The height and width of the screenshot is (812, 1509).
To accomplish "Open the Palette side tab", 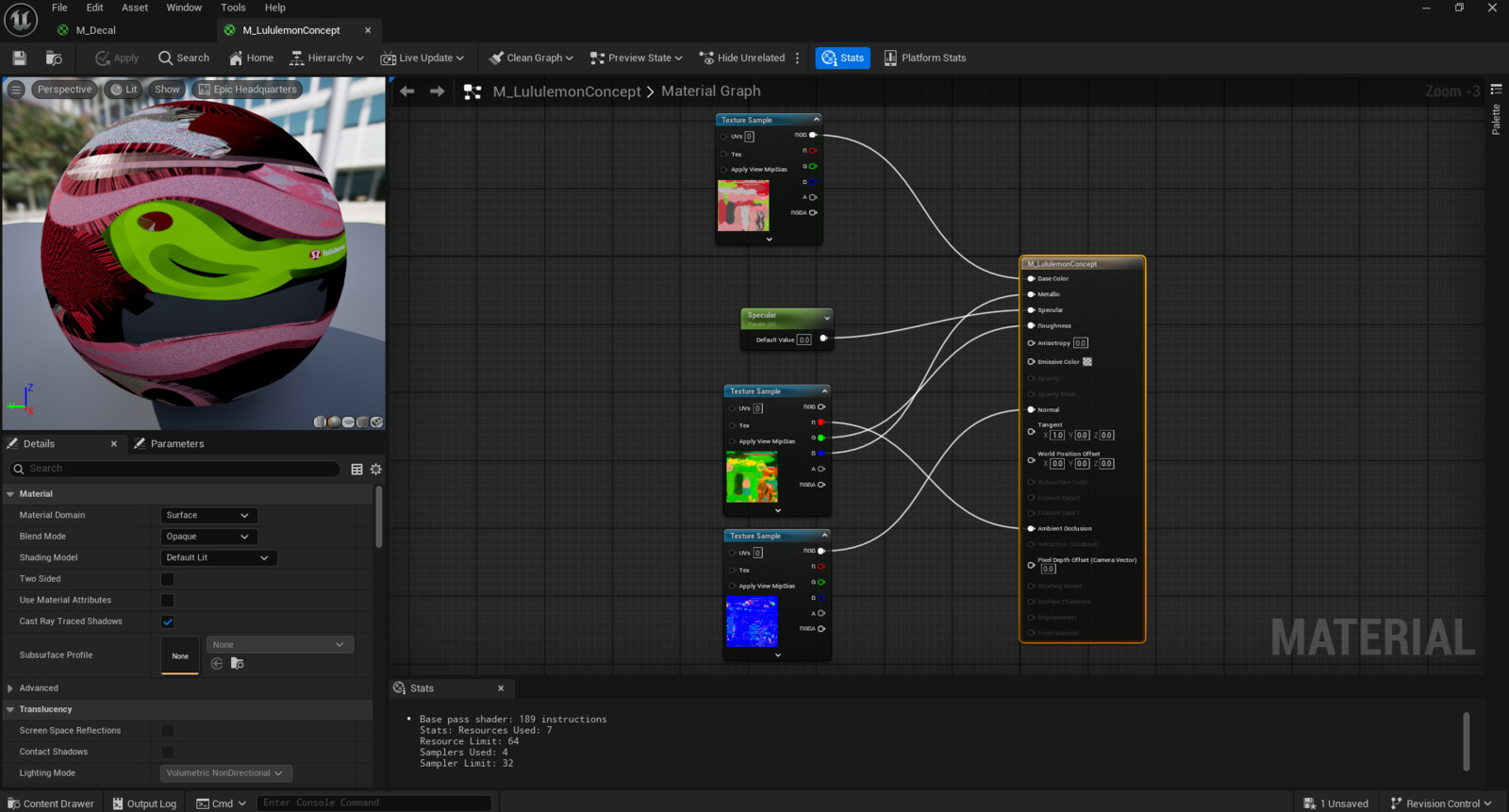I will [x=1496, y=110].
